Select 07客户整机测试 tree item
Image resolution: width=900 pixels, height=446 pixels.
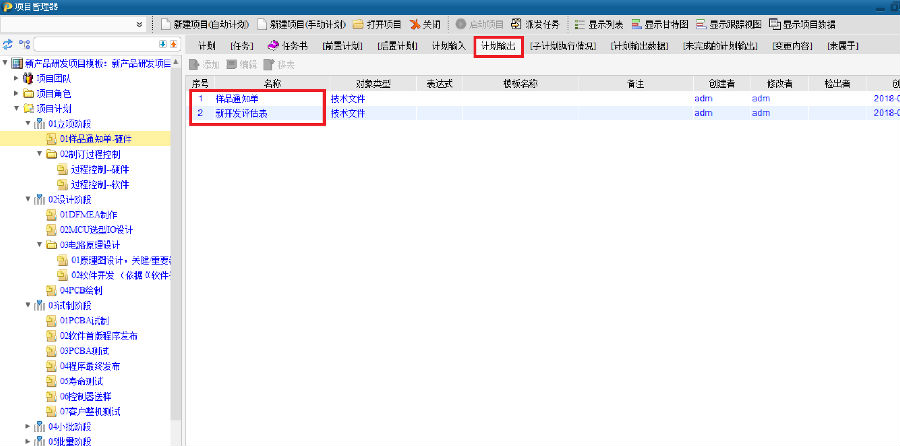point(90,412)
